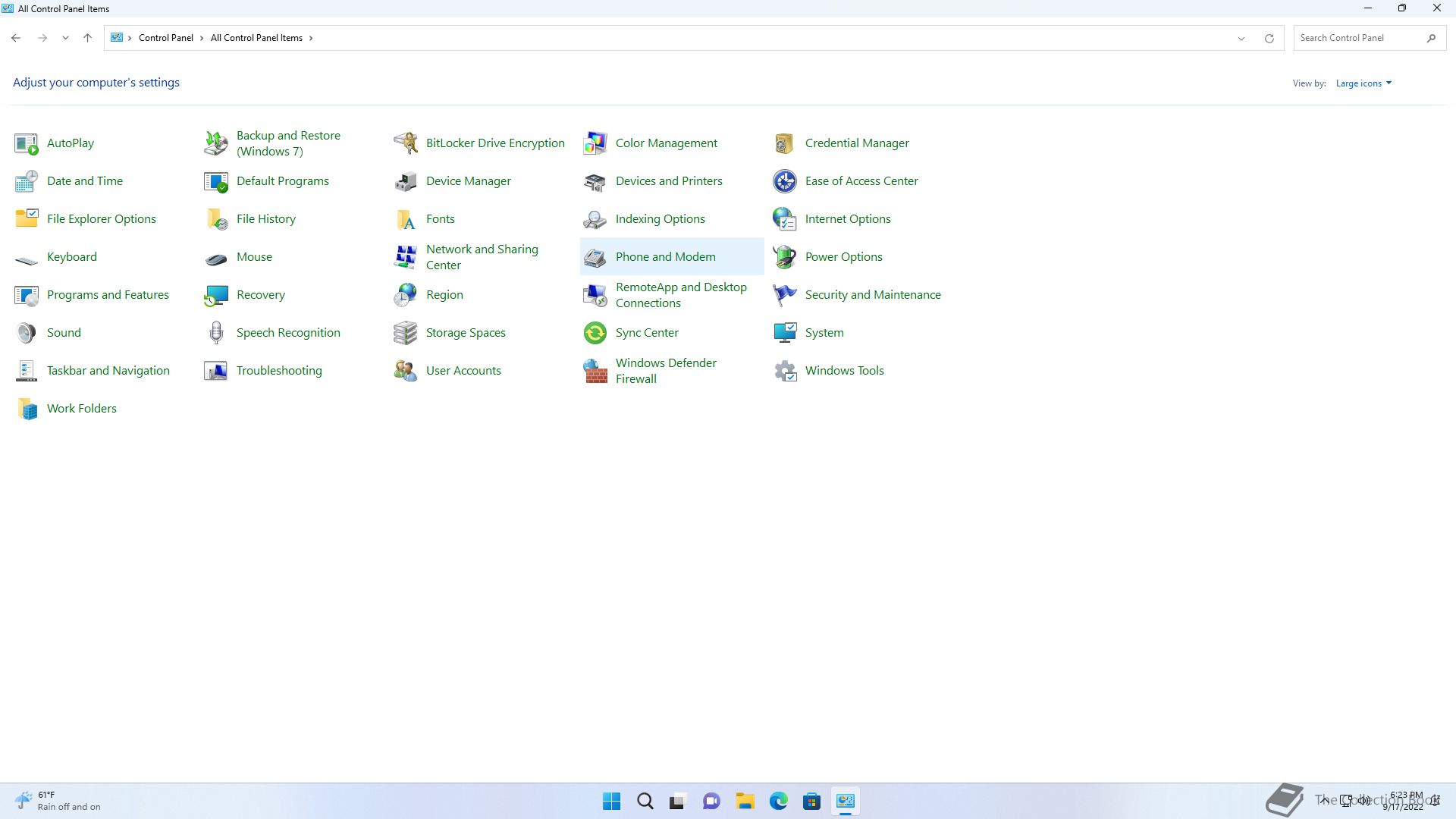This screenshot has width=1456, height=819.
Task: Open the Device Manager icon
Action: [406, 181]
